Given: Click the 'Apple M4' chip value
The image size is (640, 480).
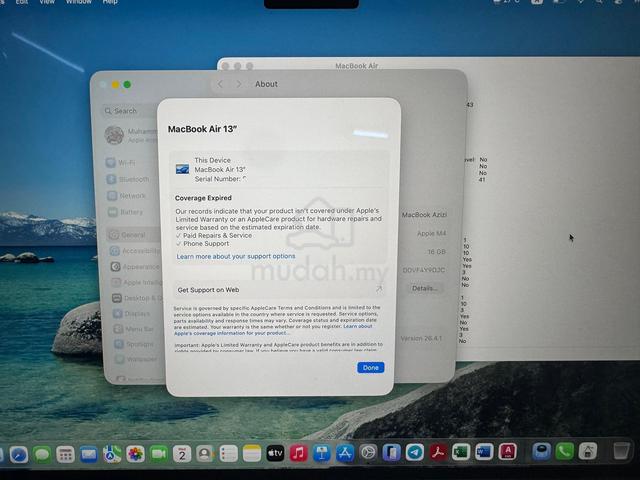Looking at the screenshot, I should (431, 233).
